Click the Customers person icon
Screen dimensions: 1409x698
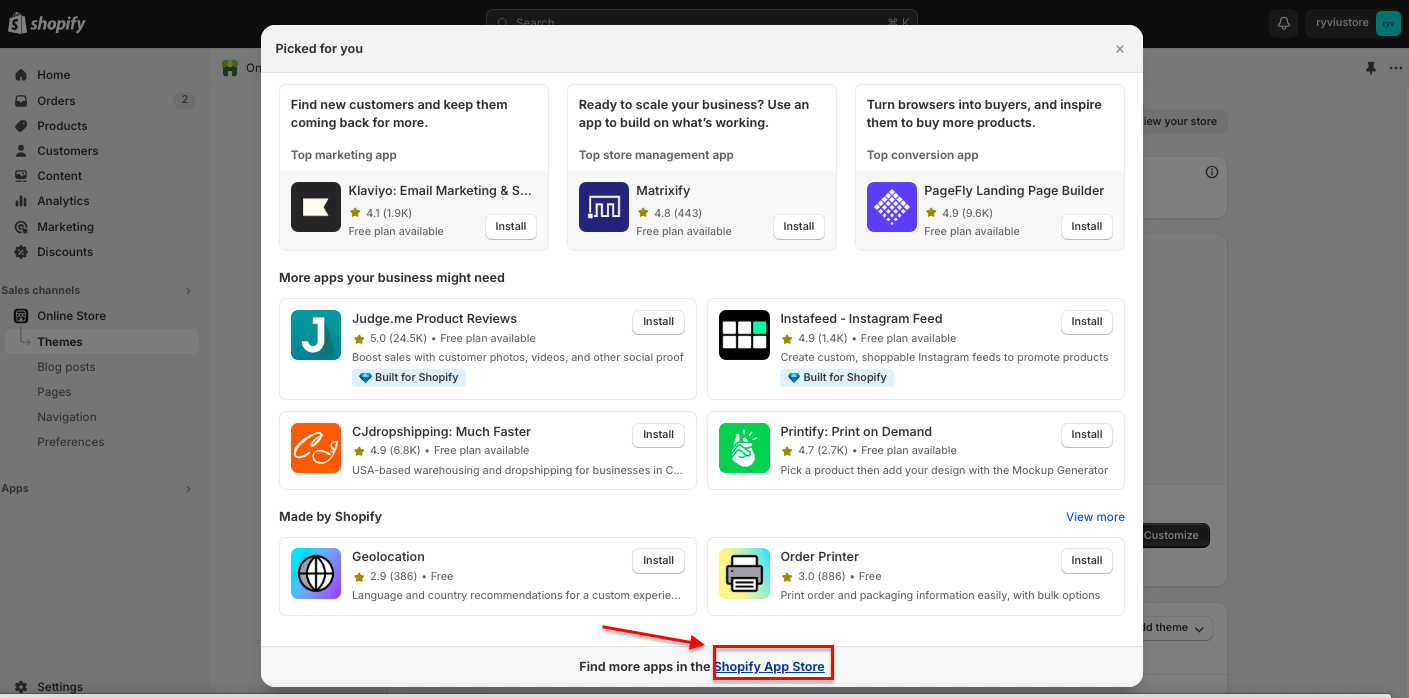[x=21, y=151]
